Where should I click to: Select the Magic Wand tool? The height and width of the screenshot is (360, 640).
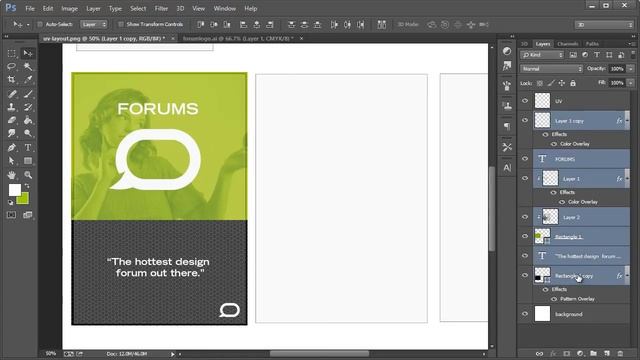click(x=28, y=66)
